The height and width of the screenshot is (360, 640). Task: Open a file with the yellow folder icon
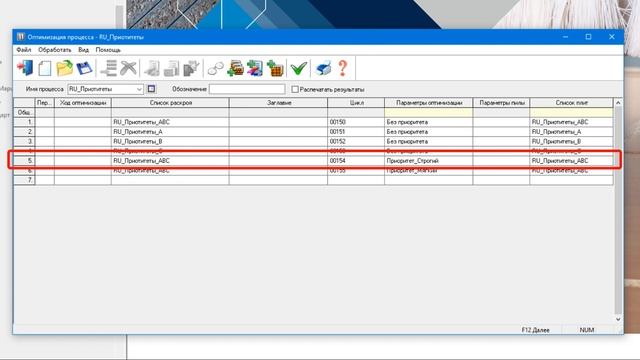[x=64, y=68]
